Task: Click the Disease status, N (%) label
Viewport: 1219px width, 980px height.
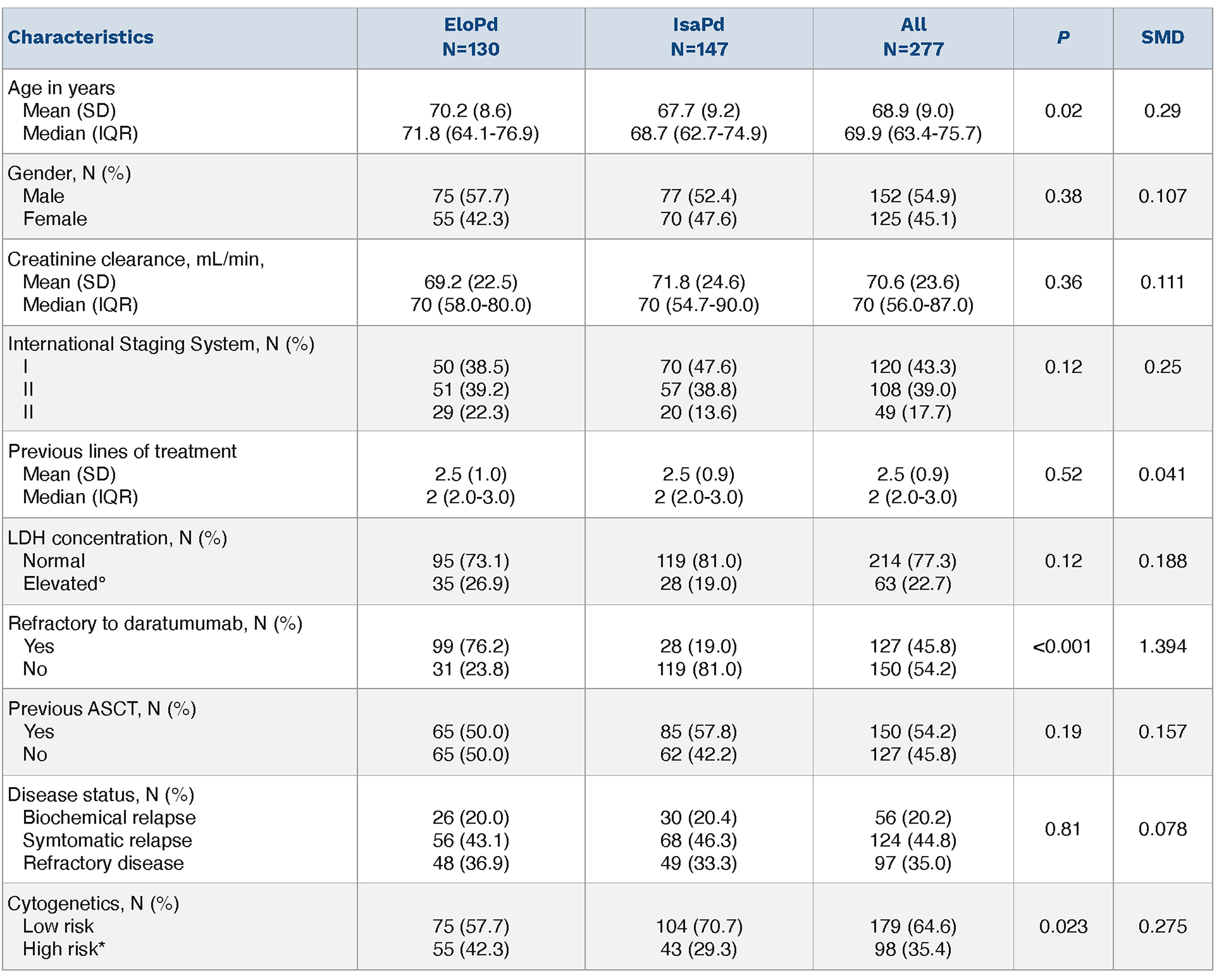Action: [101, 794]
